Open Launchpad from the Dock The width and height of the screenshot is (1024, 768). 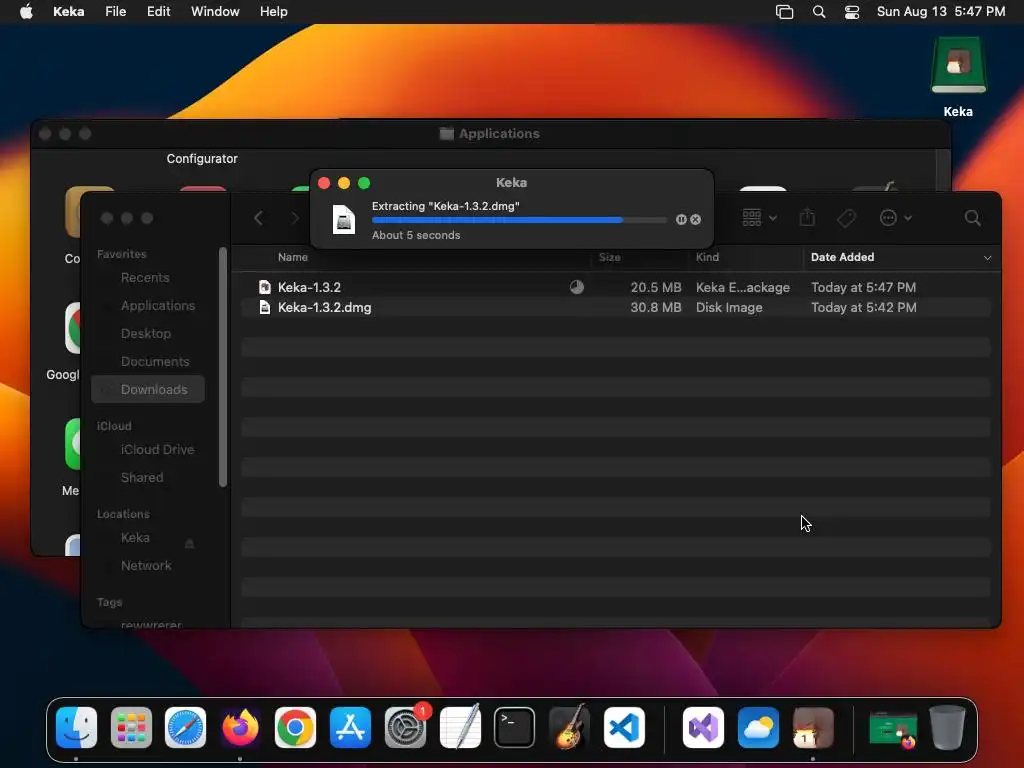tap(131, 728)
